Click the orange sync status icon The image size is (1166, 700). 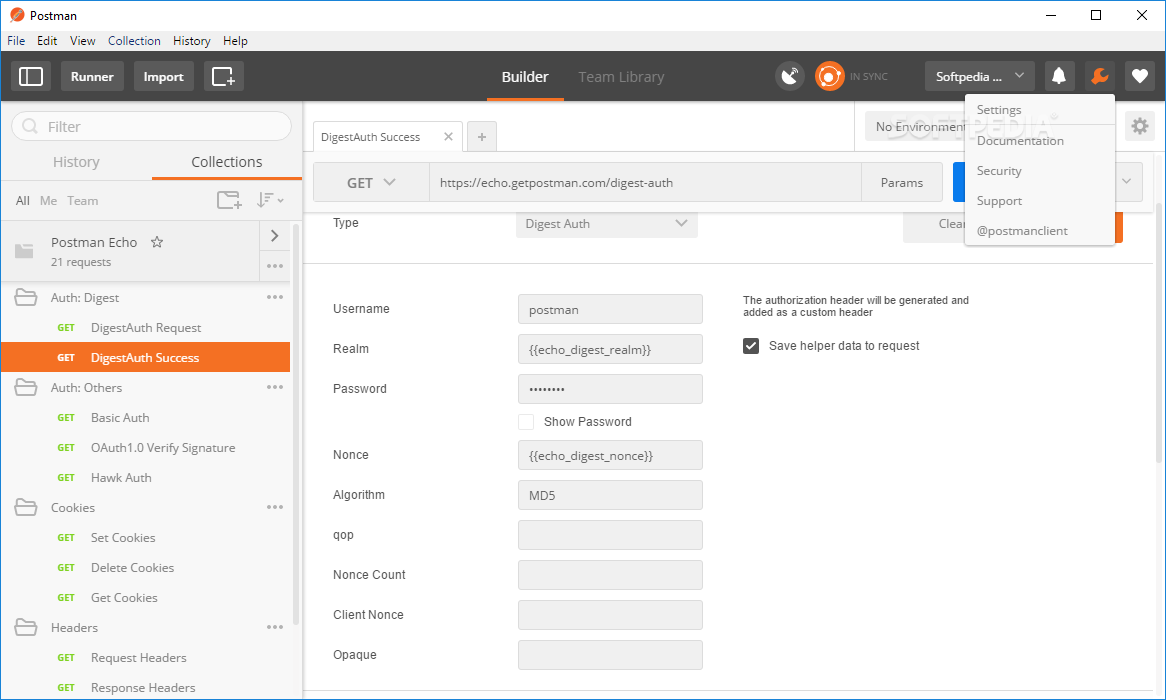click(829, 76)
